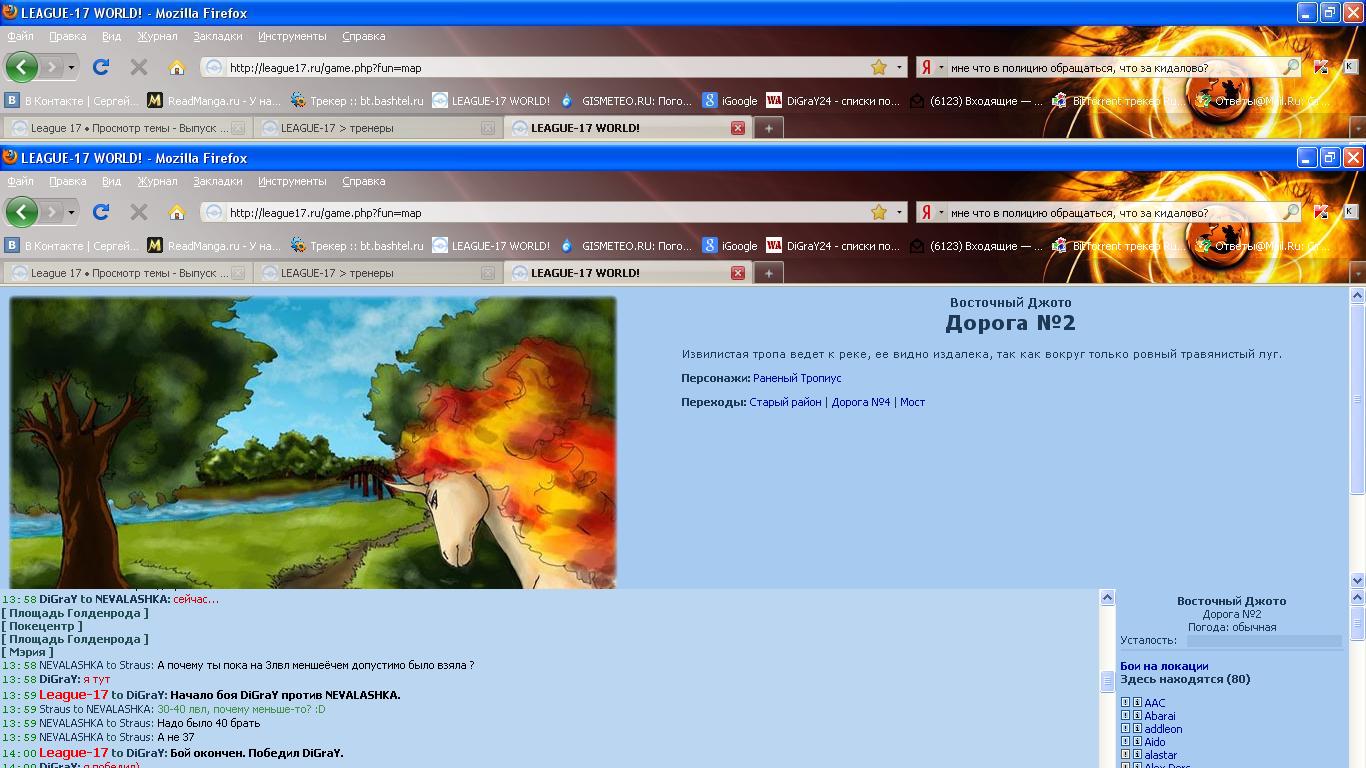This screenshot has width=1366, height=768.
Task: Go to the Старый район location
Action: tap(785, 402)
